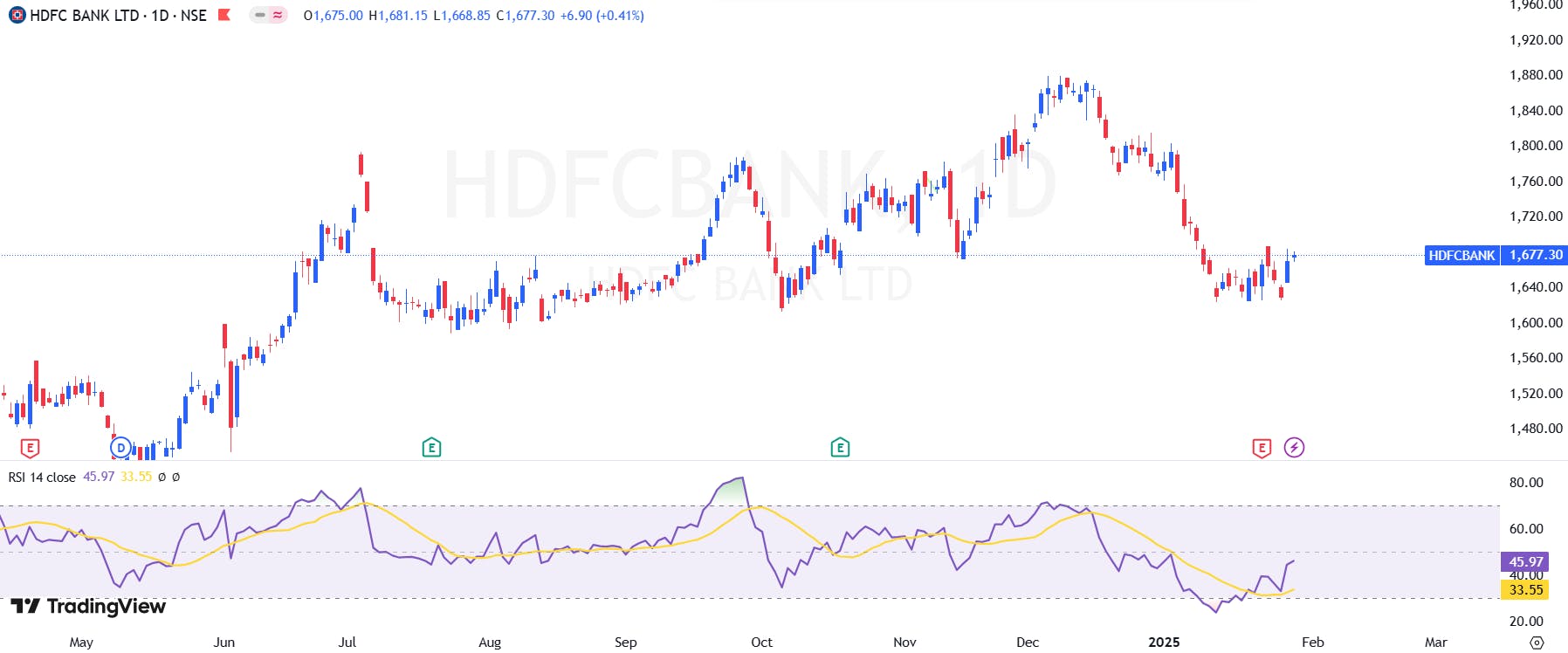
Task: Click the blue HDFCBANK price line label
Action: pos(1462,255)
